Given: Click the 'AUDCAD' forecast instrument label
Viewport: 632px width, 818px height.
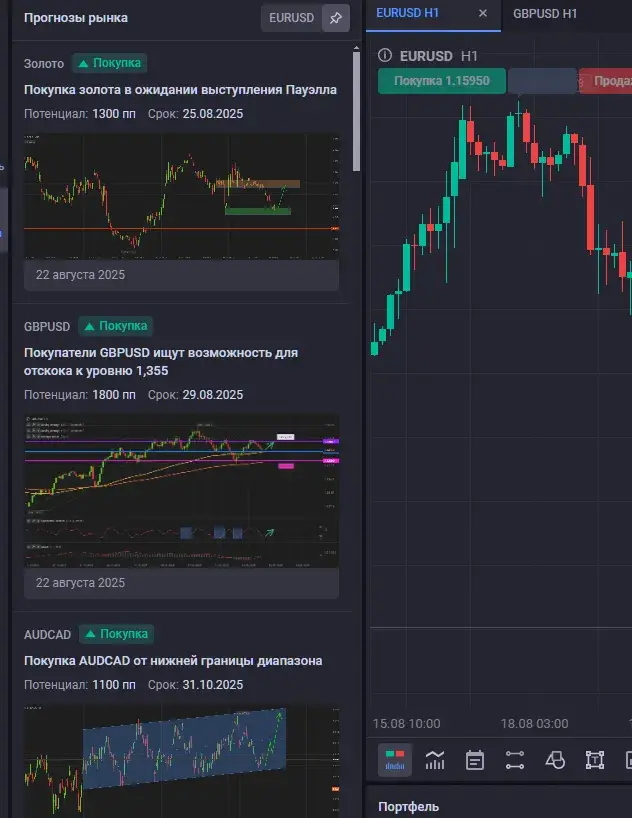Looking at the screenshot, I should [x=47, y=634].
